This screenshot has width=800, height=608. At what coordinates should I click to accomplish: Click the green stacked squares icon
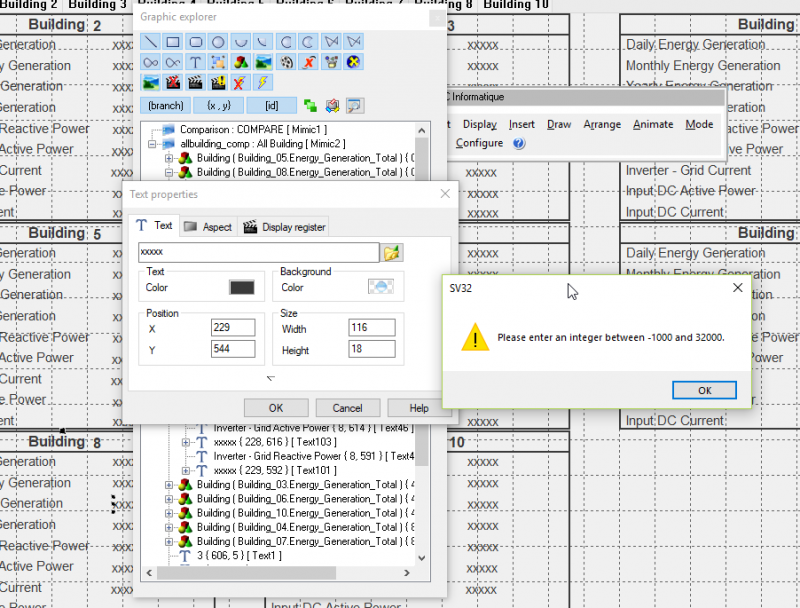pyautogui.click(x=310, y=106)
